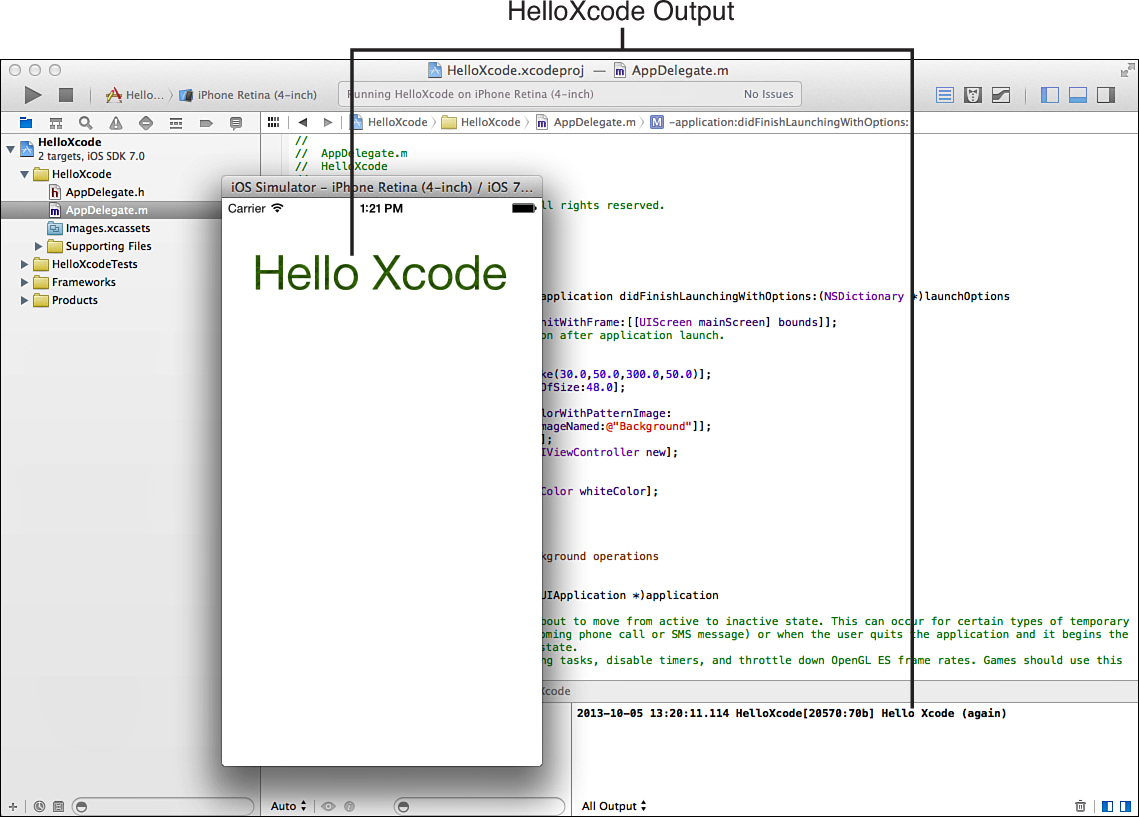Viewport: 1139px width, 817px height.
Task: Open the didFinishLaunchingWithOptions method jump menu
Action: (x=779, y=122)
